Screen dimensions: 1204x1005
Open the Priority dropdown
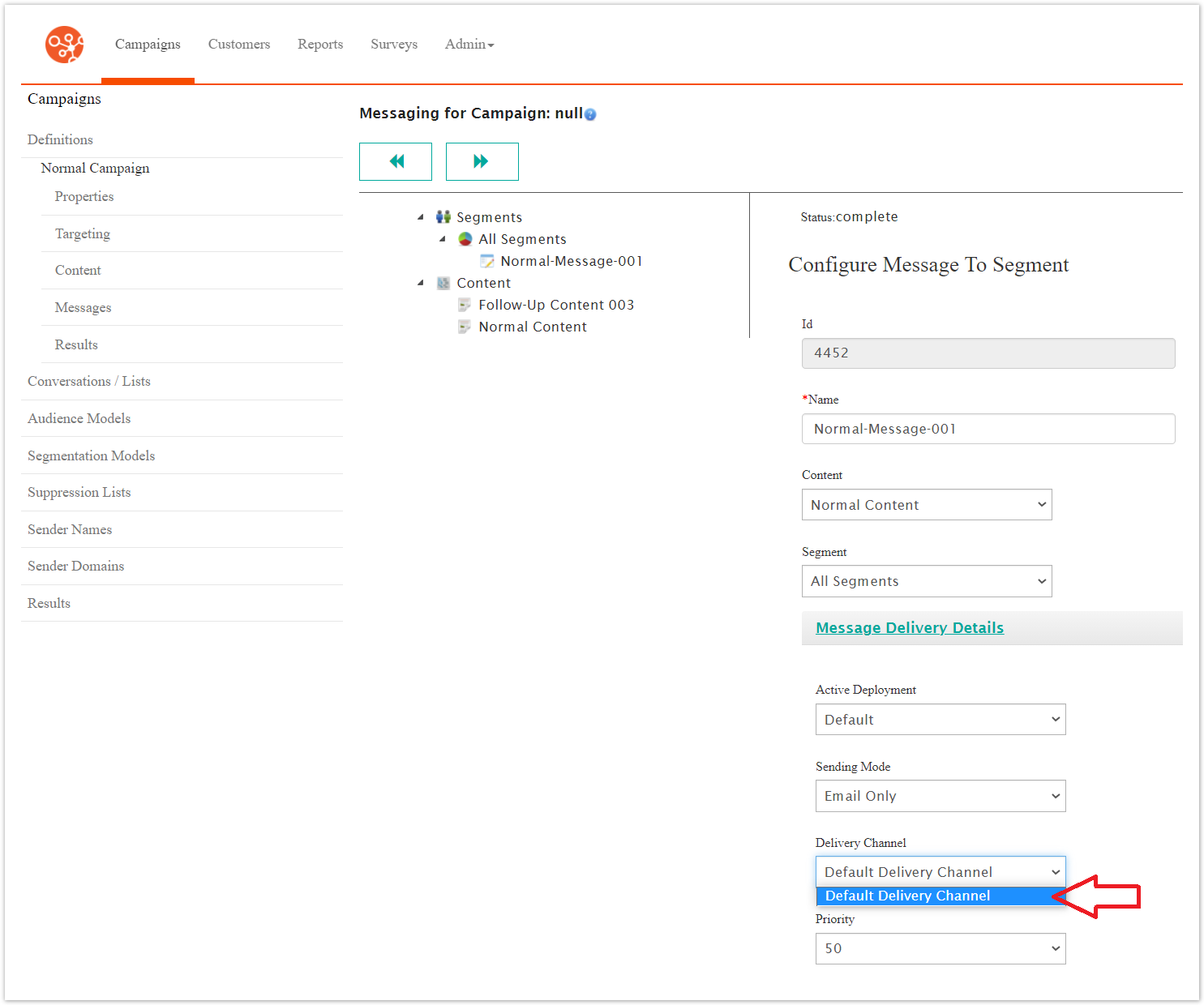click(940, 948)
